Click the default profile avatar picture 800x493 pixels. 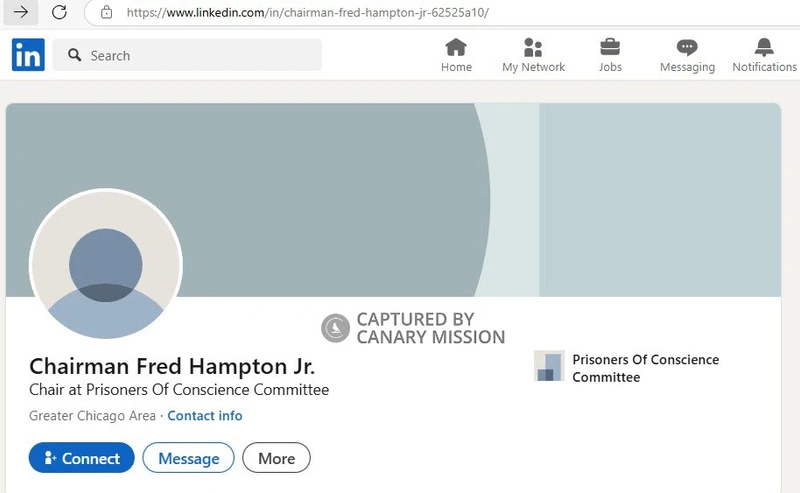106,265
